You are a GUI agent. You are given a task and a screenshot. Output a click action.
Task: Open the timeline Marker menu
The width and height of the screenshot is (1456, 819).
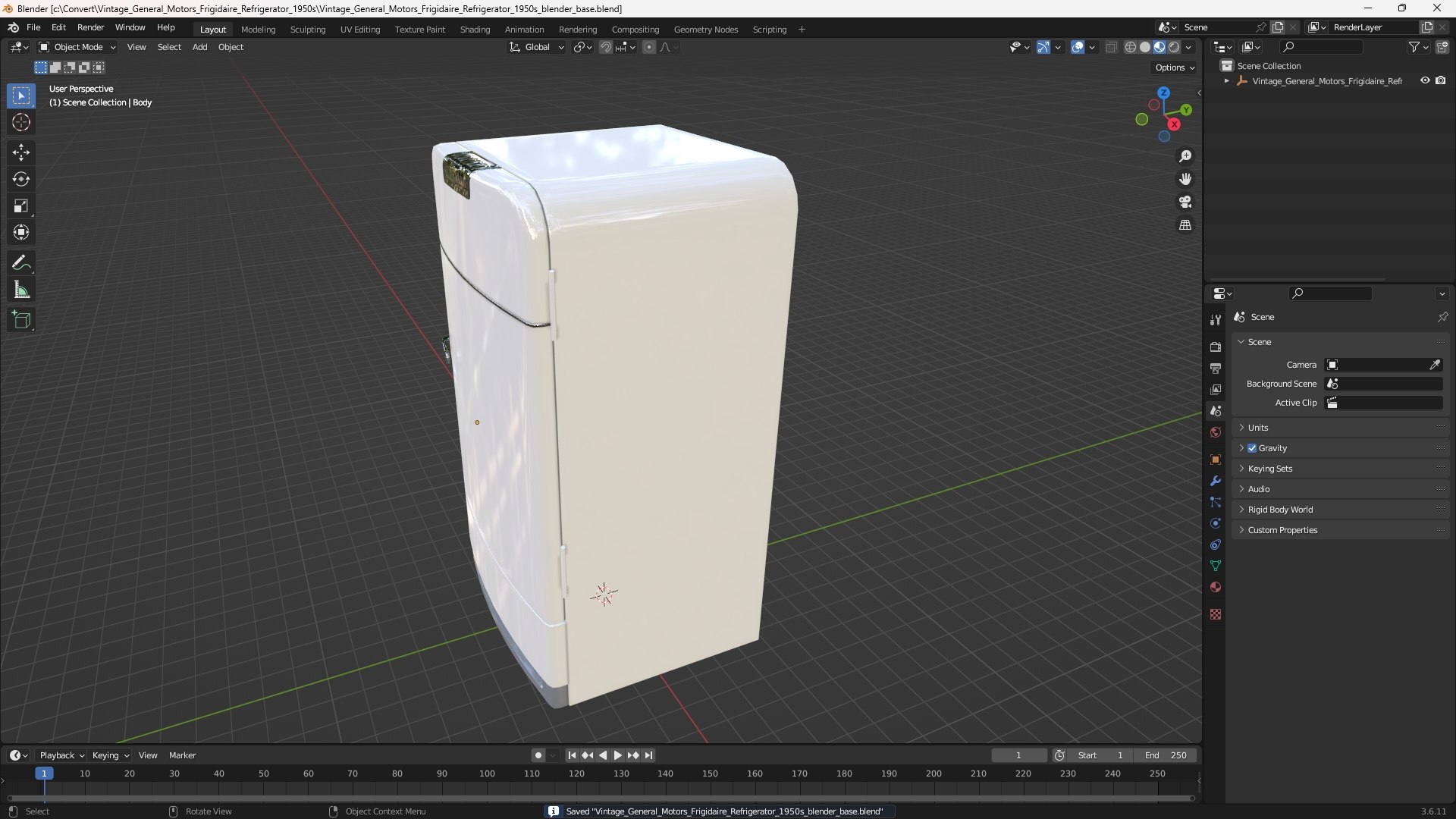(182, 755)
